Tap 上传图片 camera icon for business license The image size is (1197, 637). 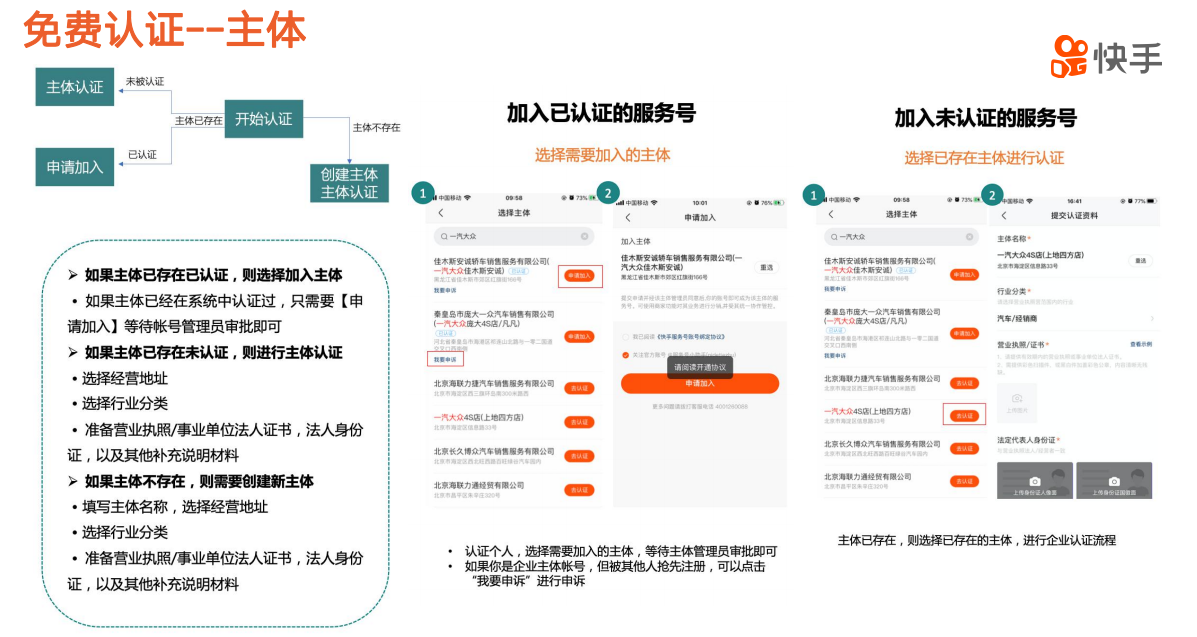[x=1017, y=401]
